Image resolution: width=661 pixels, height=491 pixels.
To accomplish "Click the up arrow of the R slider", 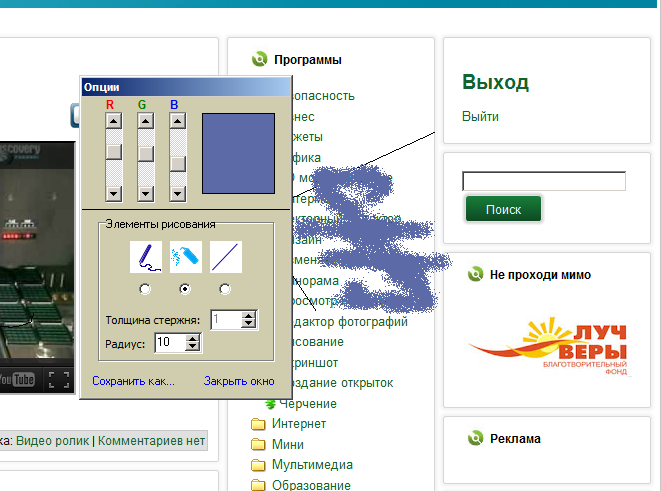I will click(114, 121).
